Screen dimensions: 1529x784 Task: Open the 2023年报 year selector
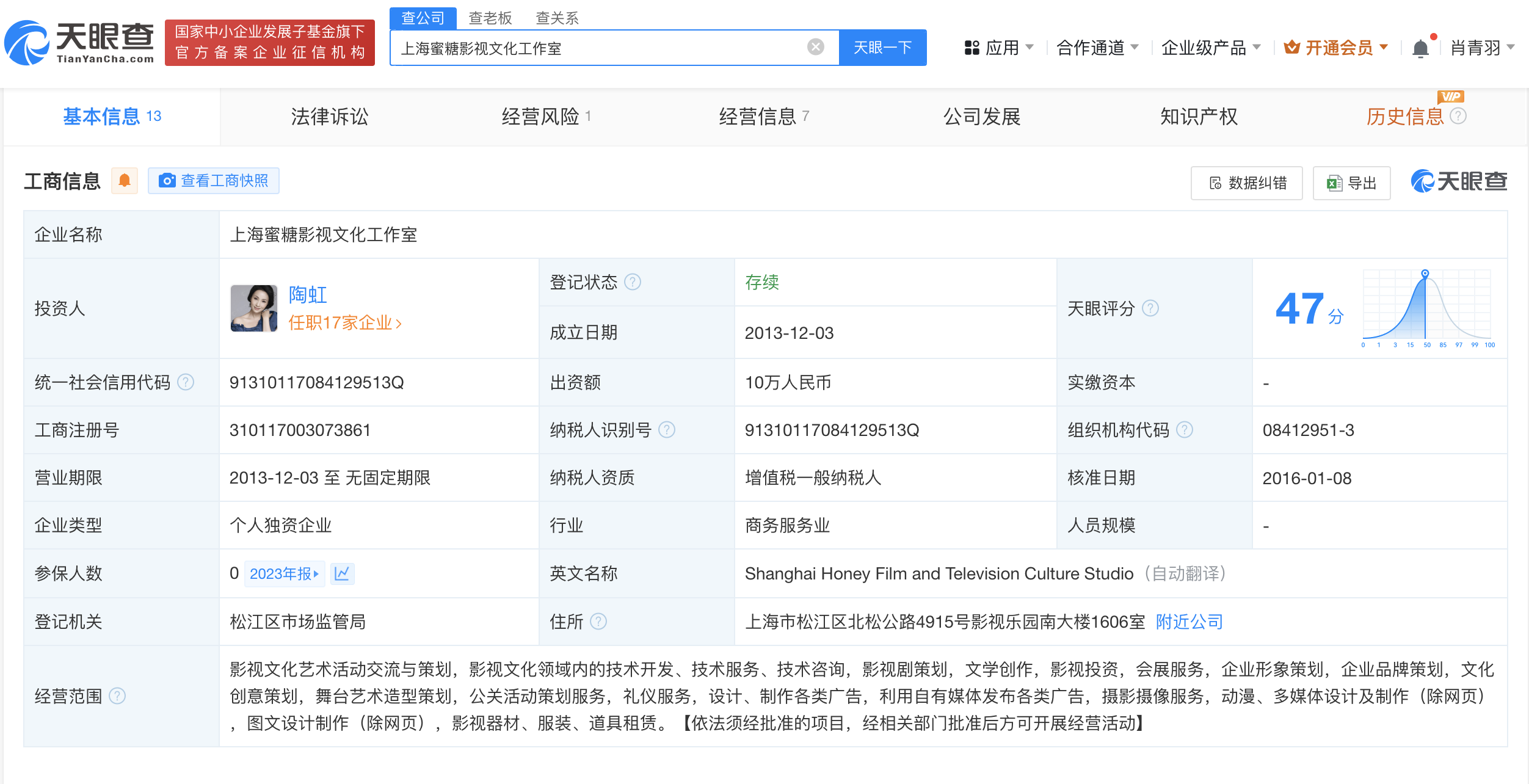click(285, 573)
